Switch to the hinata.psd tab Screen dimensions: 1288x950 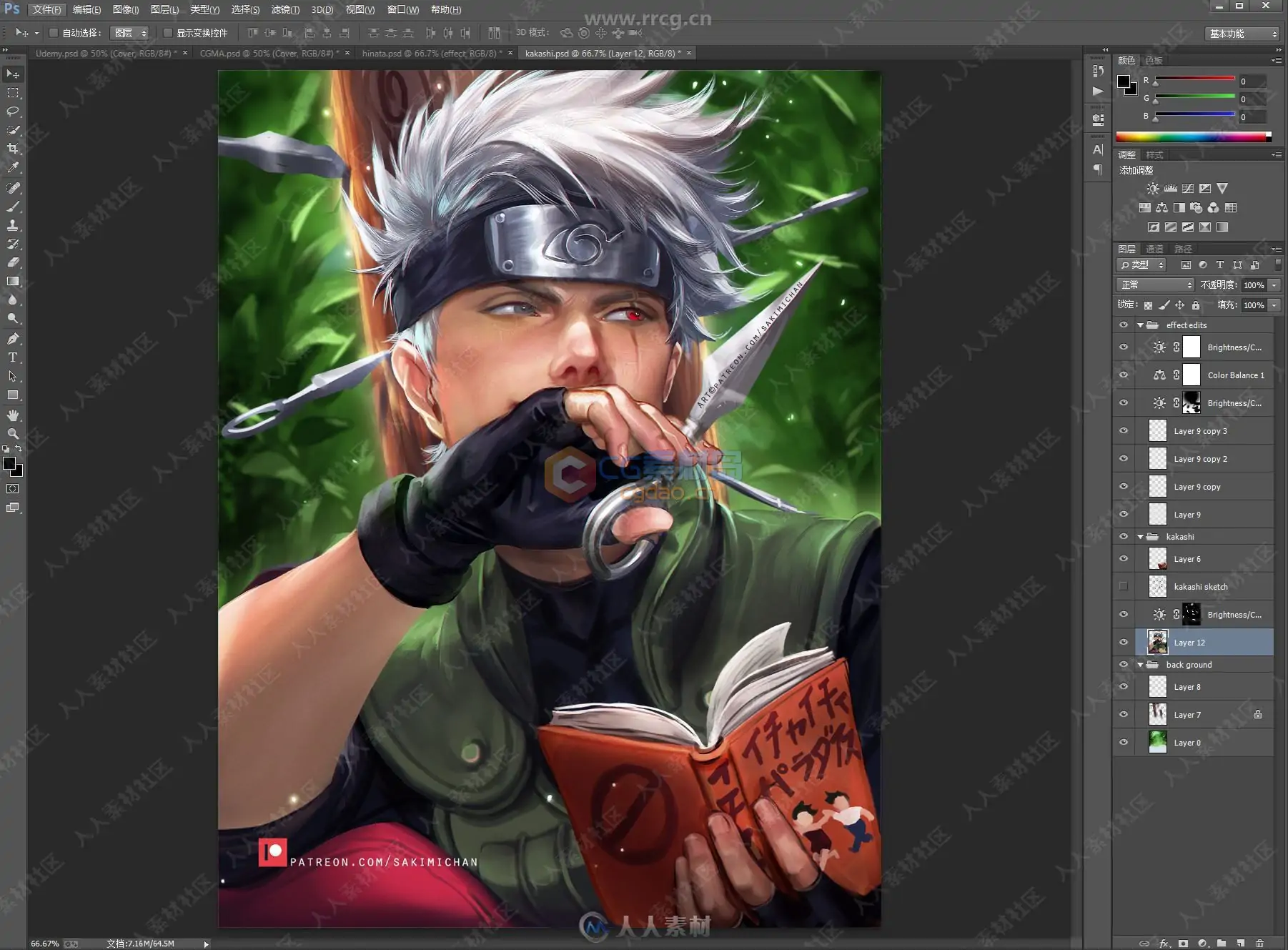pyautogui.click(x=432, y=54)
